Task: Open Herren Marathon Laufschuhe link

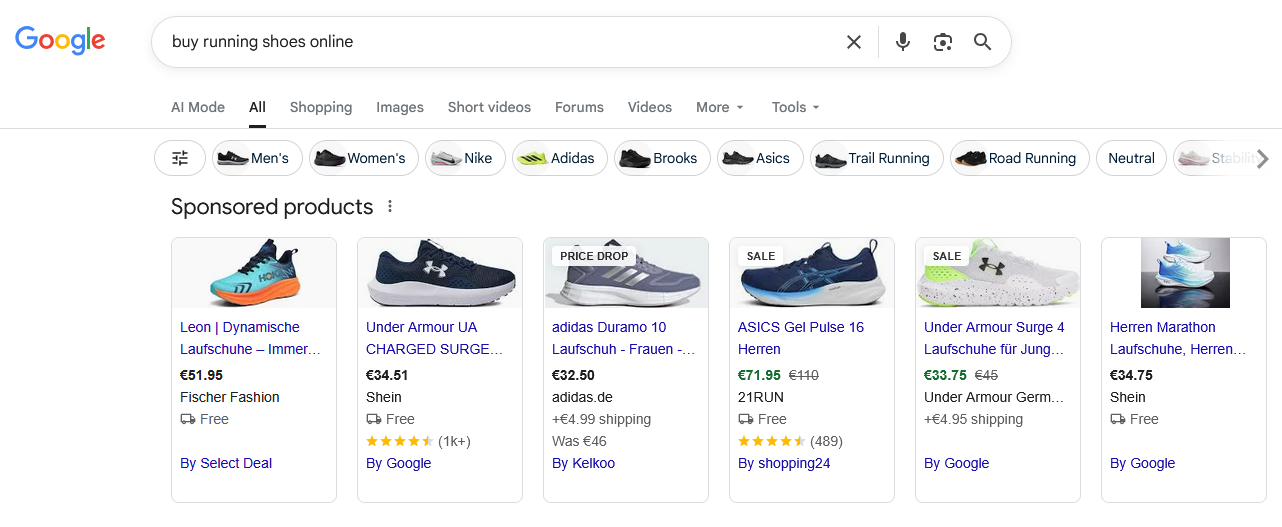Action: (1178, 338)
